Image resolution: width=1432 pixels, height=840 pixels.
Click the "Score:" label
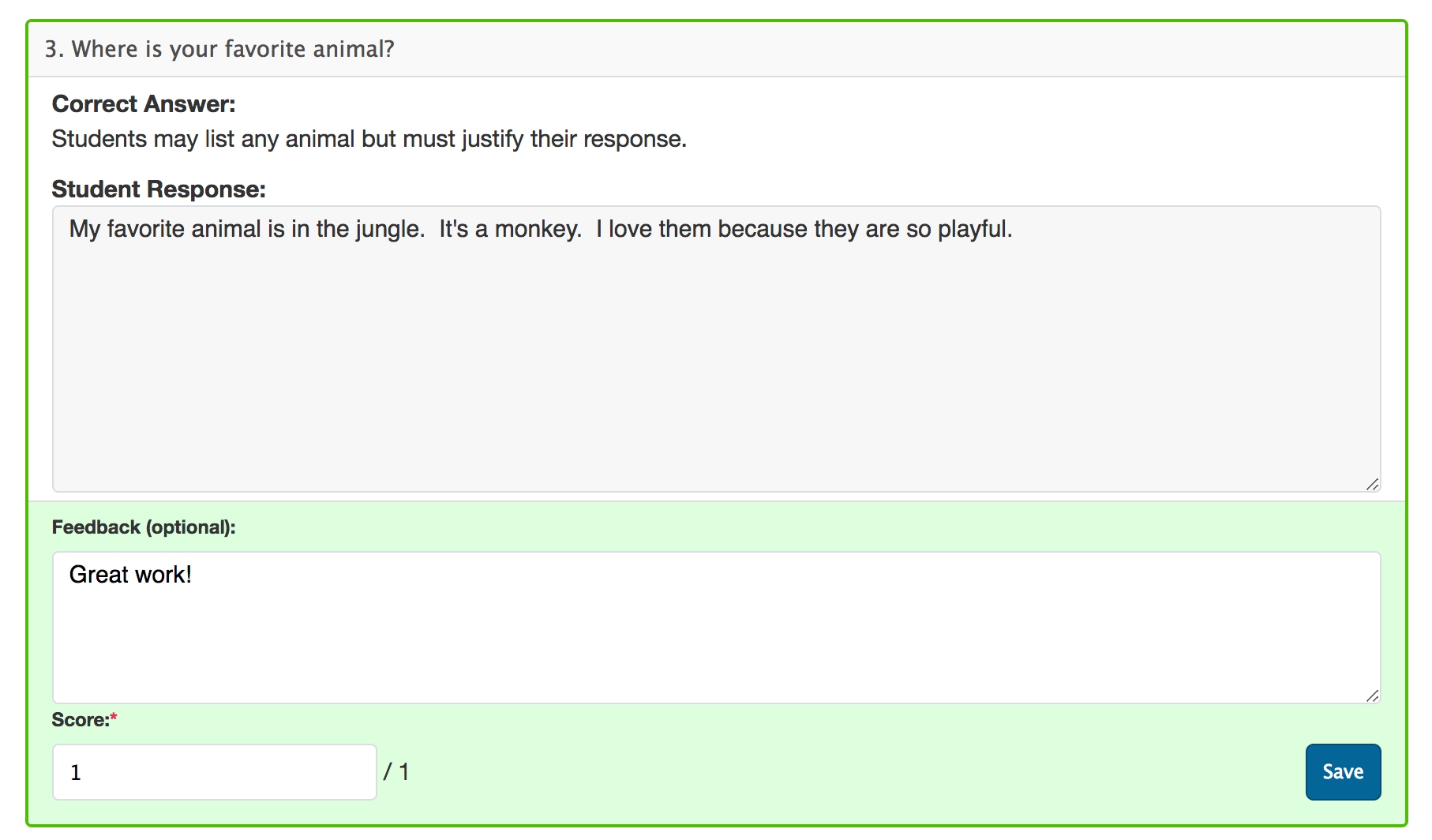(x=80, y=720)
